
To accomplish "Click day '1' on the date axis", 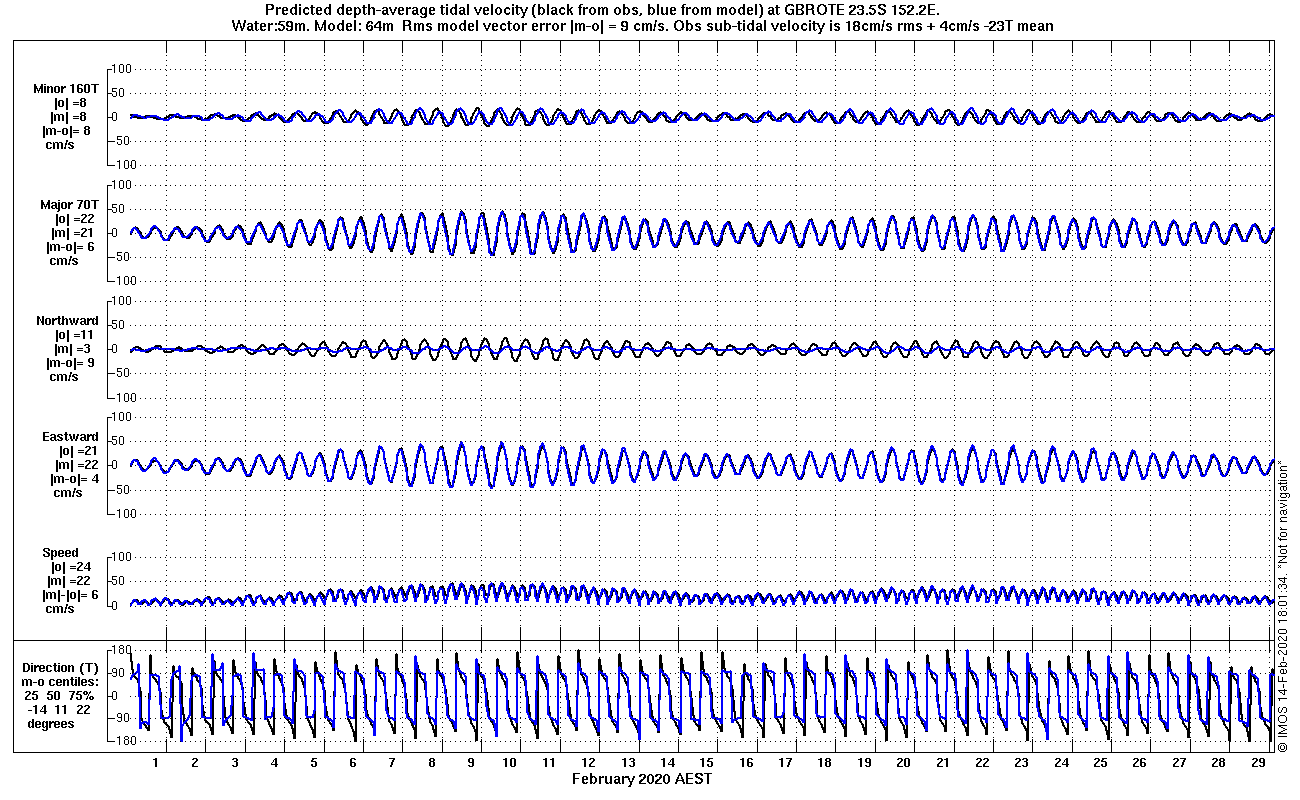I will 156,763.
